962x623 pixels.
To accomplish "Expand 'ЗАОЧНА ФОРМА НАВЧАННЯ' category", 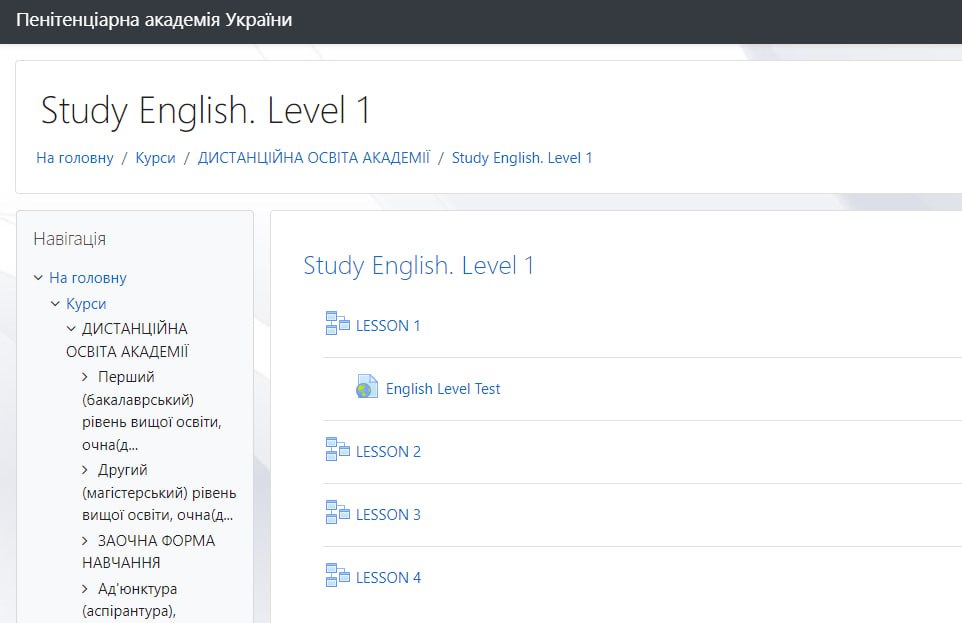I will coord(86,540).
